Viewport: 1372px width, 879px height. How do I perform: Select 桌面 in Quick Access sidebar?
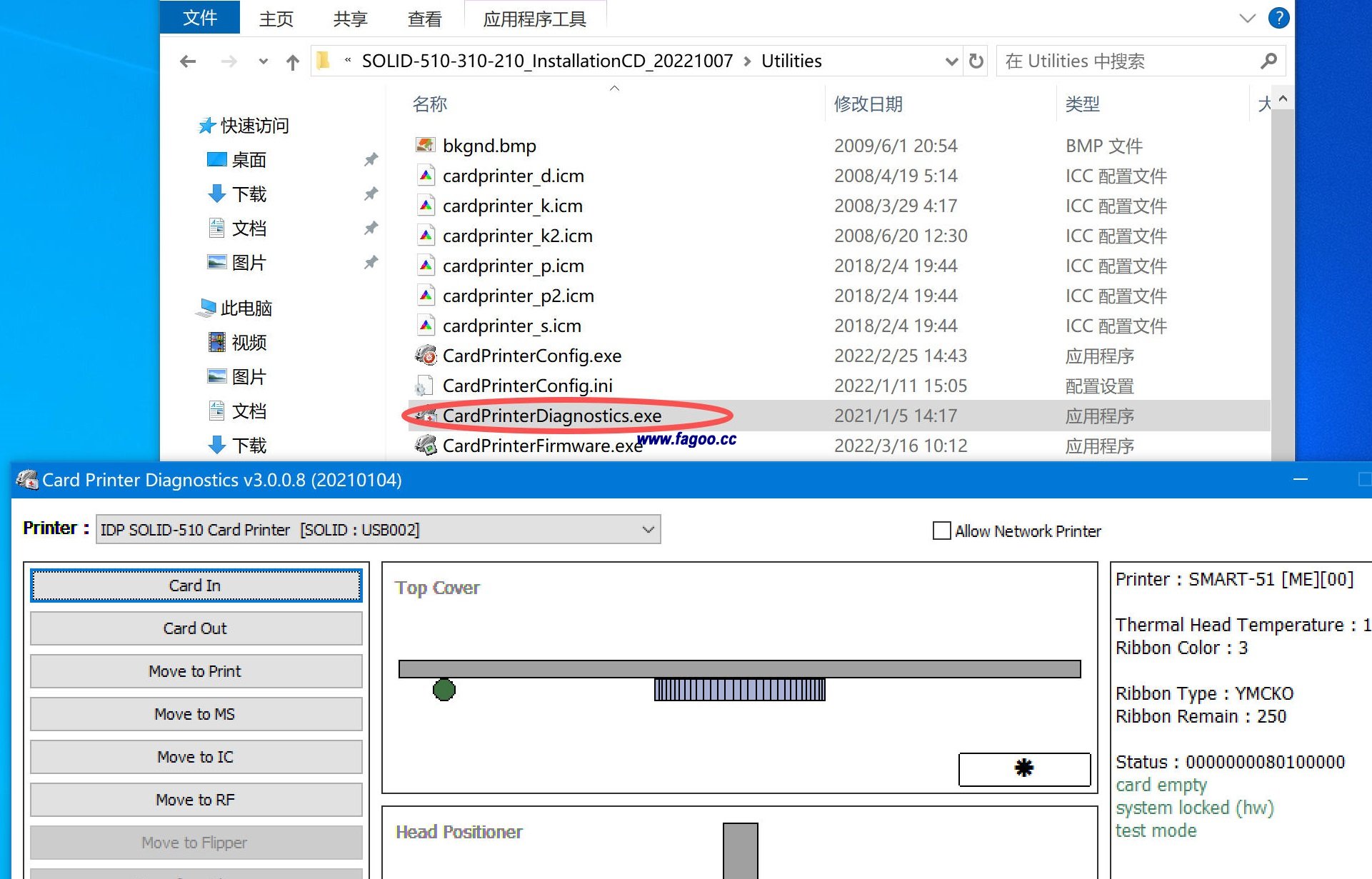click(249, 160)
